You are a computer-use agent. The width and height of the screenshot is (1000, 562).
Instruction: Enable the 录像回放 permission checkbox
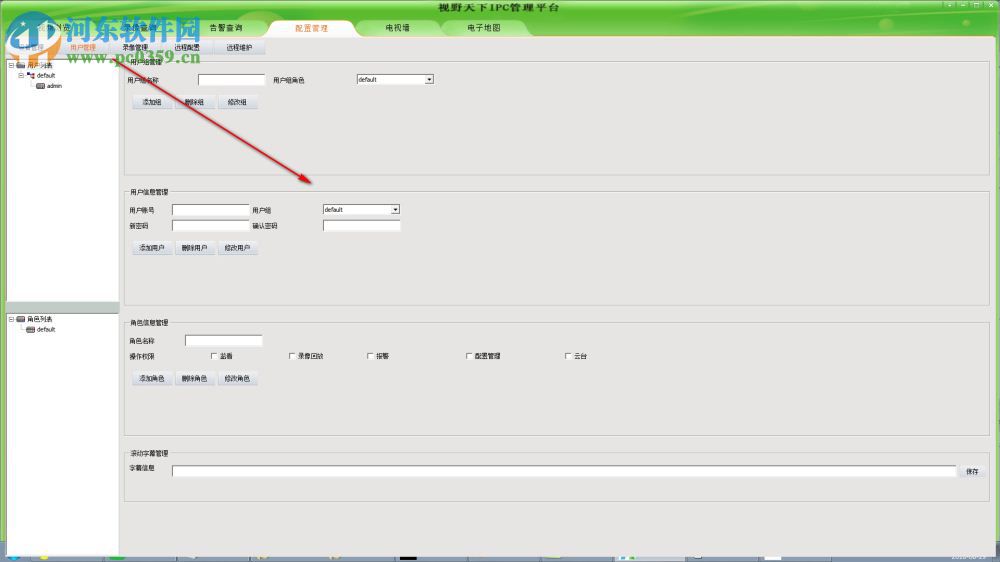292,356
